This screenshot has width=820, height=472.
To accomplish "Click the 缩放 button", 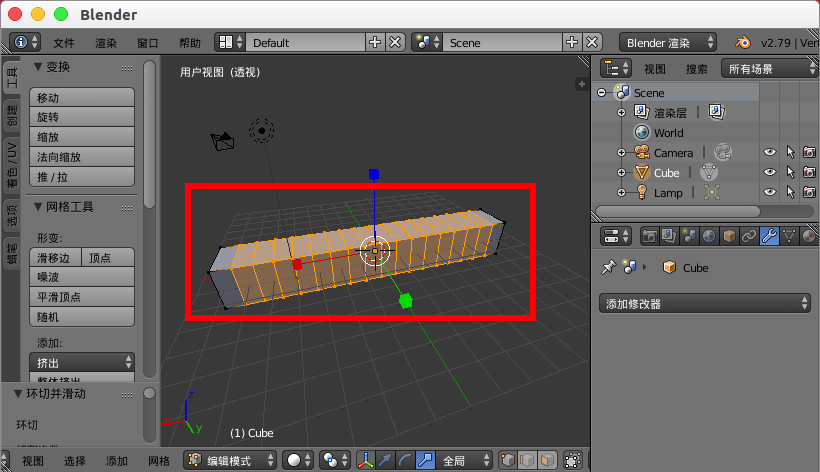I will (x=82, y=137).
